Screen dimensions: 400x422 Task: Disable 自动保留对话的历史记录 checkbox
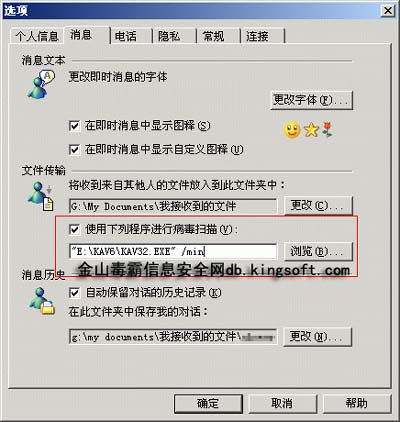point(74,293)
